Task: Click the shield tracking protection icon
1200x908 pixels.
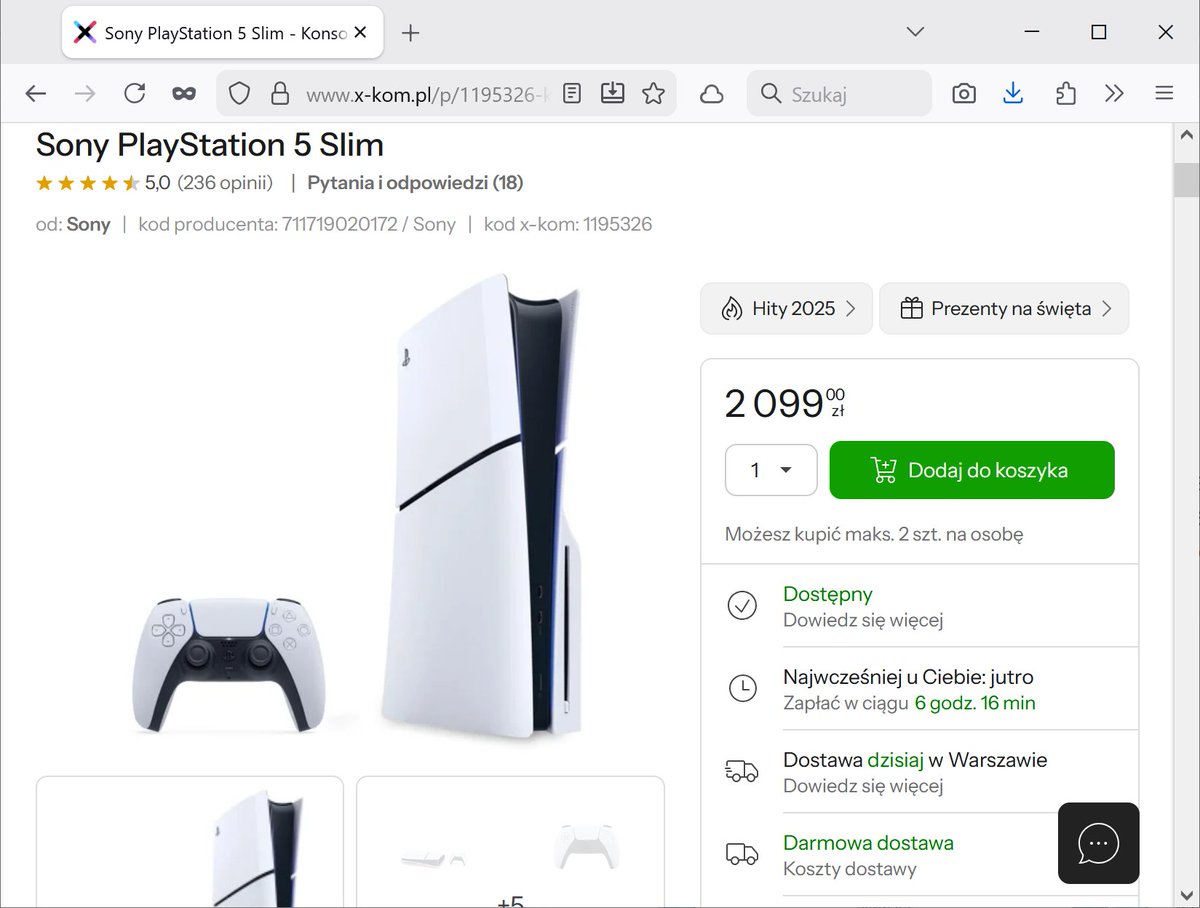Action: click(x=239, y=94)
